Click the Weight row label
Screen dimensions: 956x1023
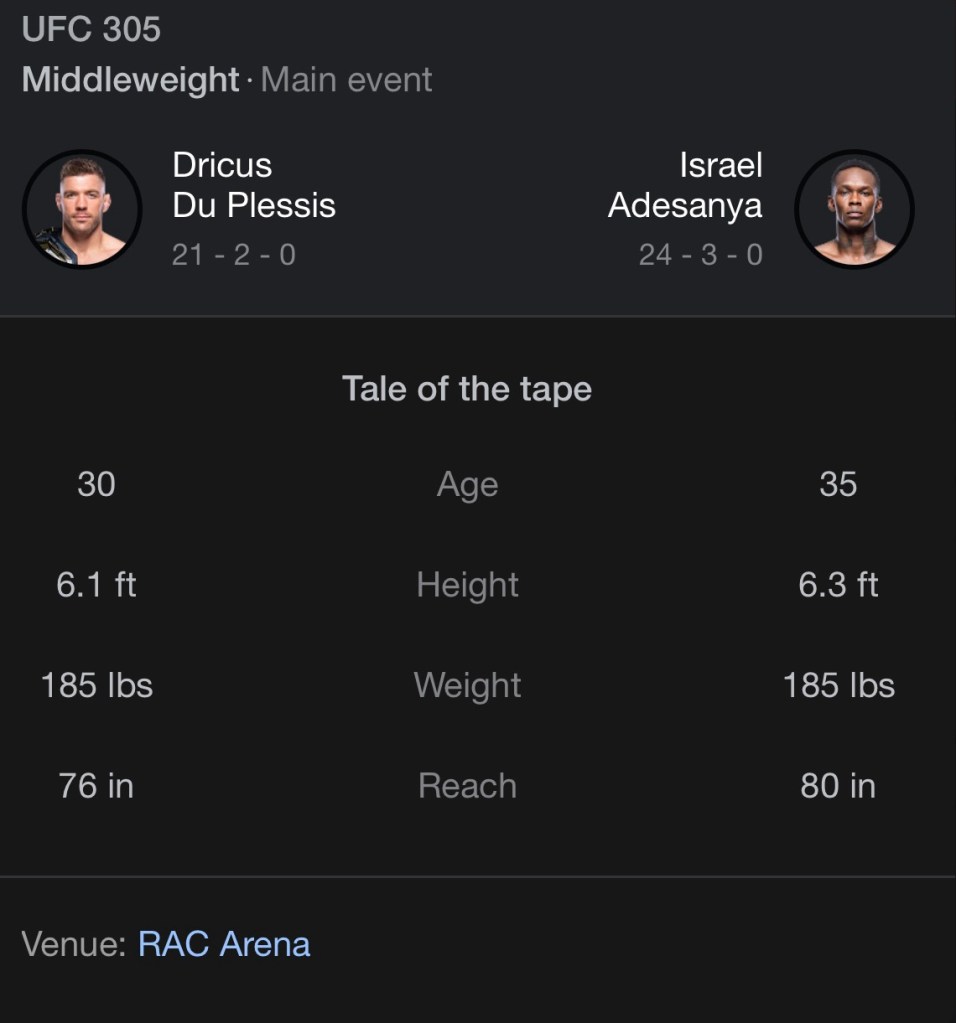(x=467, y=685)
